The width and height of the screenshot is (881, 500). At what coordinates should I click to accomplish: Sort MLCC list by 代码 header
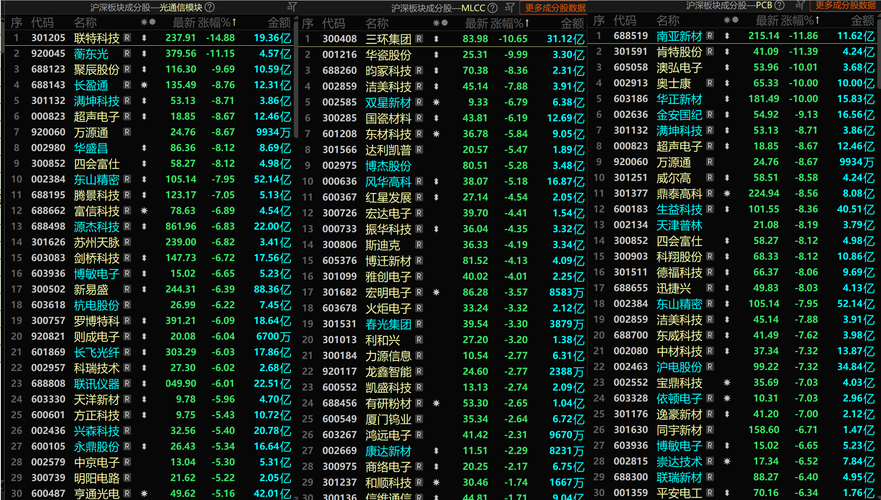tap(334, 23)
